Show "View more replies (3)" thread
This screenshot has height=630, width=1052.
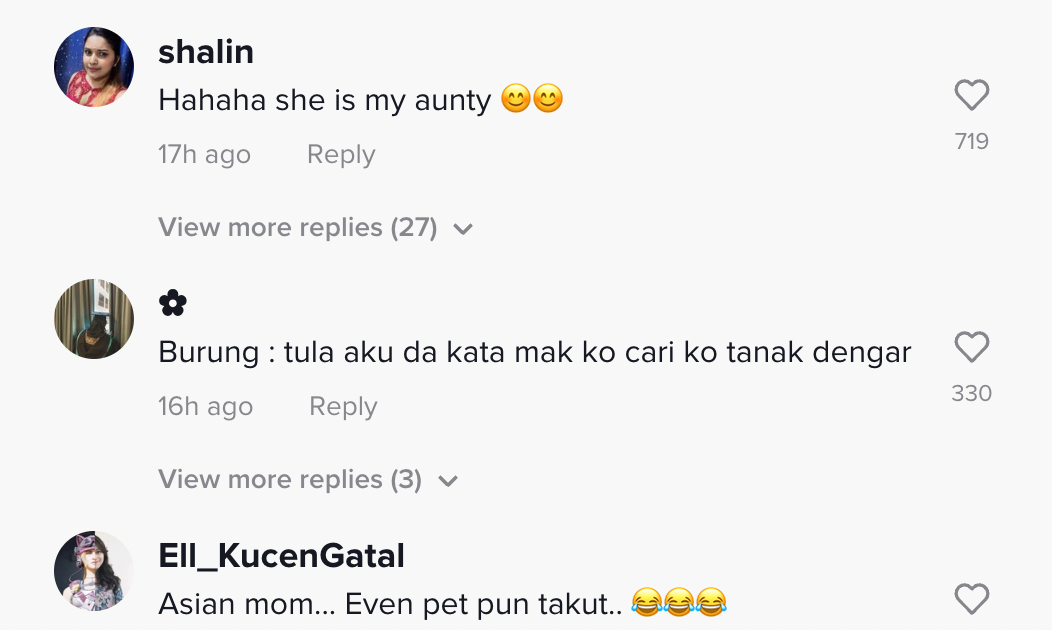click(290, 480)
